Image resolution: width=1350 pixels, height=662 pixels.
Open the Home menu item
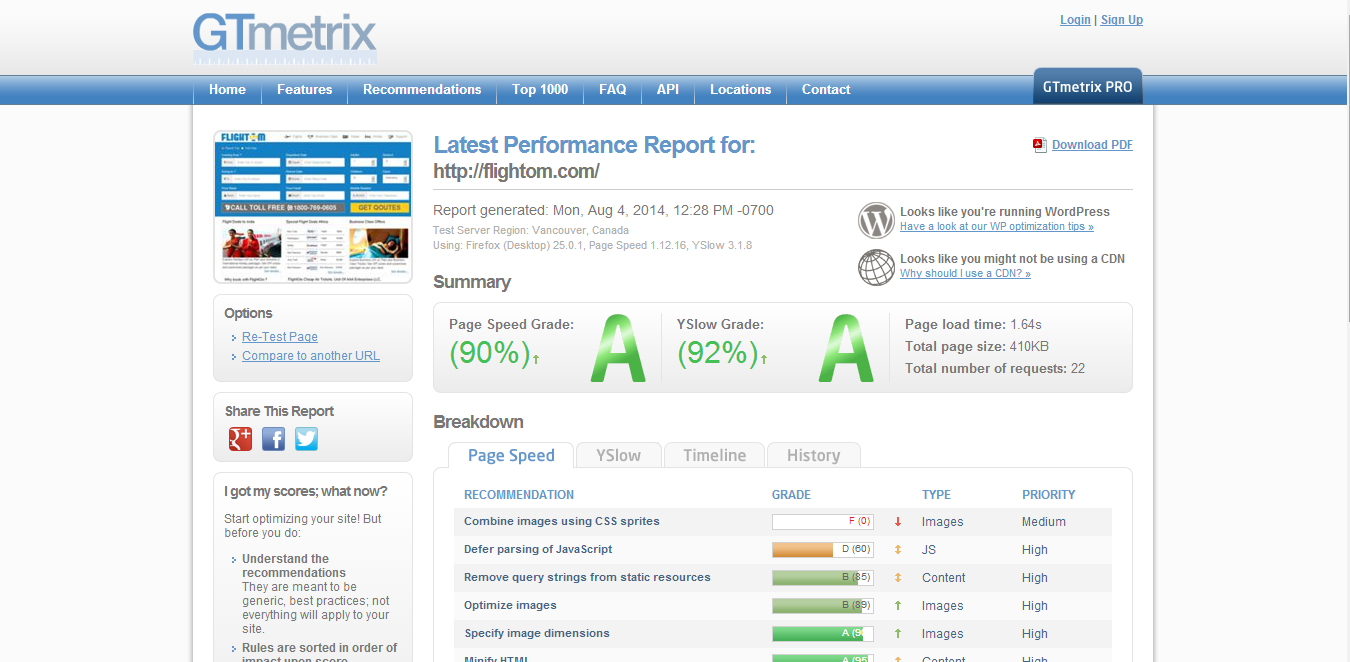227,90
